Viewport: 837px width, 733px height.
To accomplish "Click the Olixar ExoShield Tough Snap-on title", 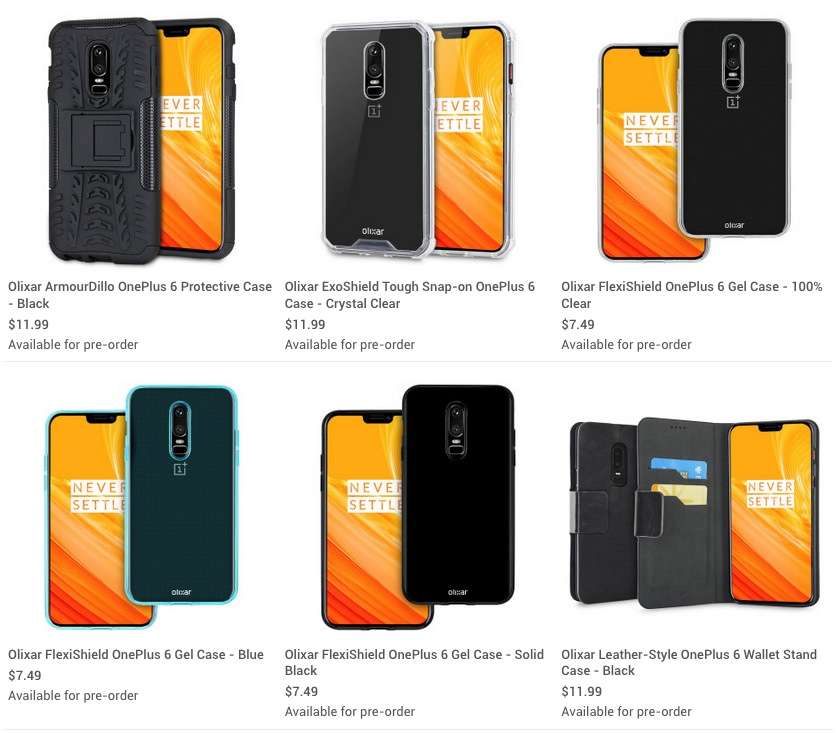I will [409, 295].
